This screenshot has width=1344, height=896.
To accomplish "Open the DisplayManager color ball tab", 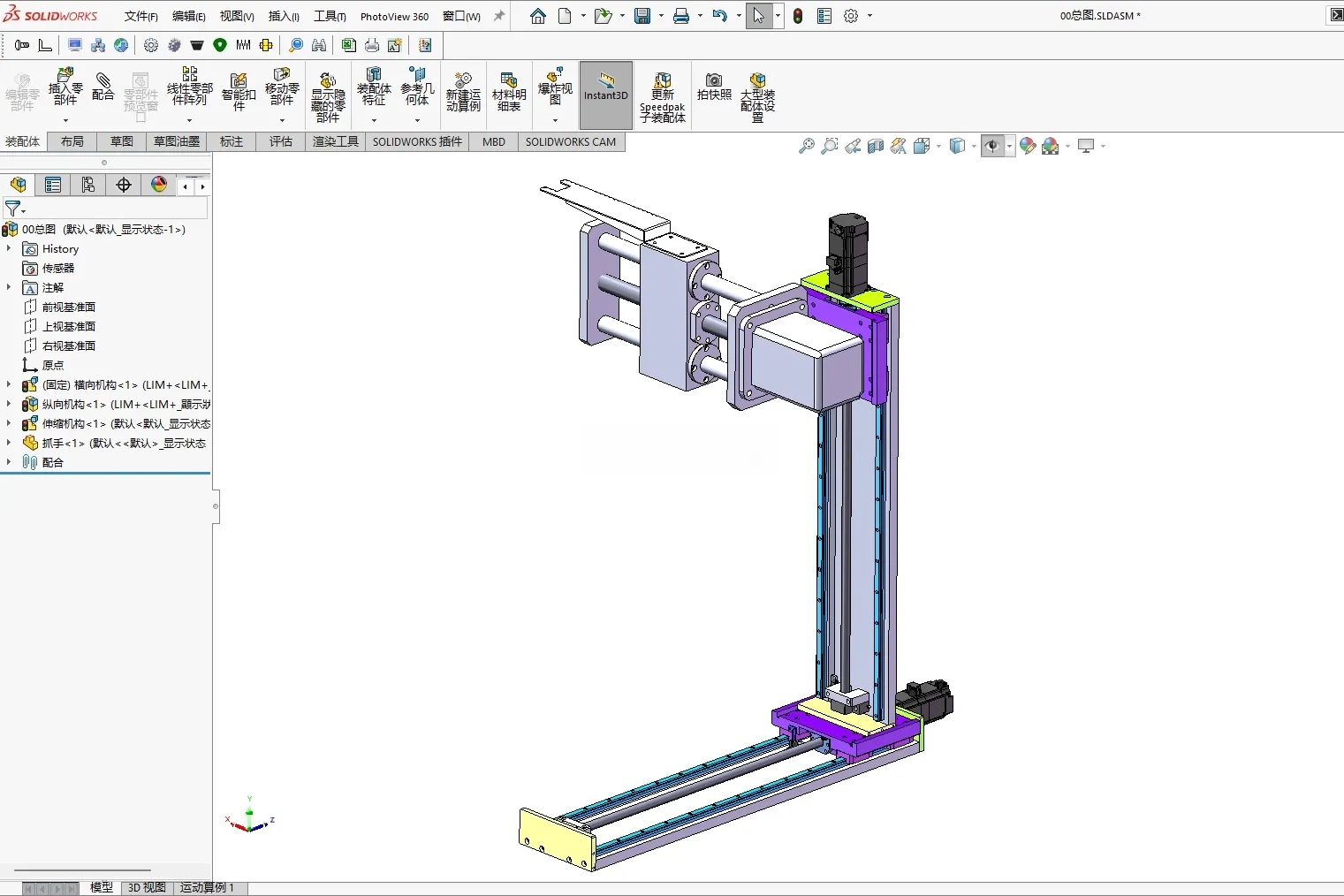I will (x=159, y=185).
